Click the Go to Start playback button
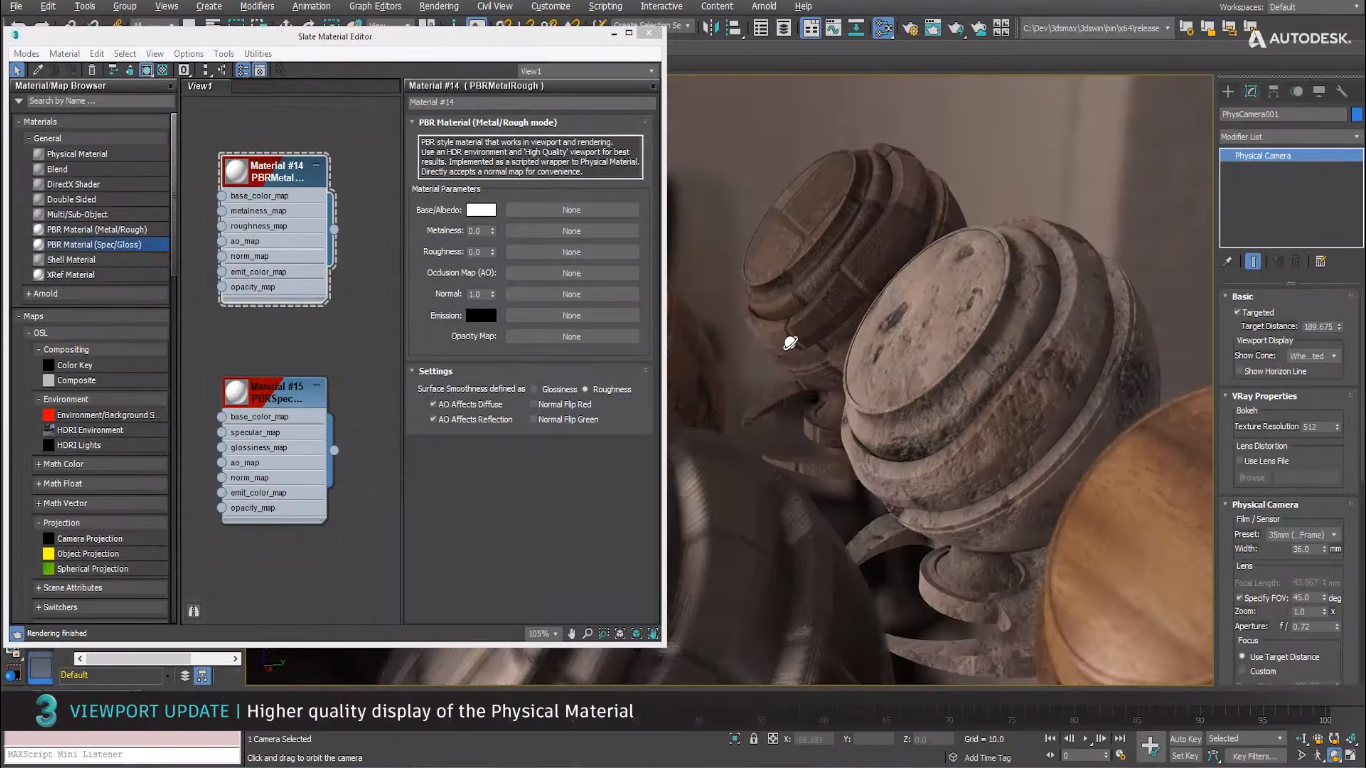The image size is (1366, 768). click(1050, 739)
